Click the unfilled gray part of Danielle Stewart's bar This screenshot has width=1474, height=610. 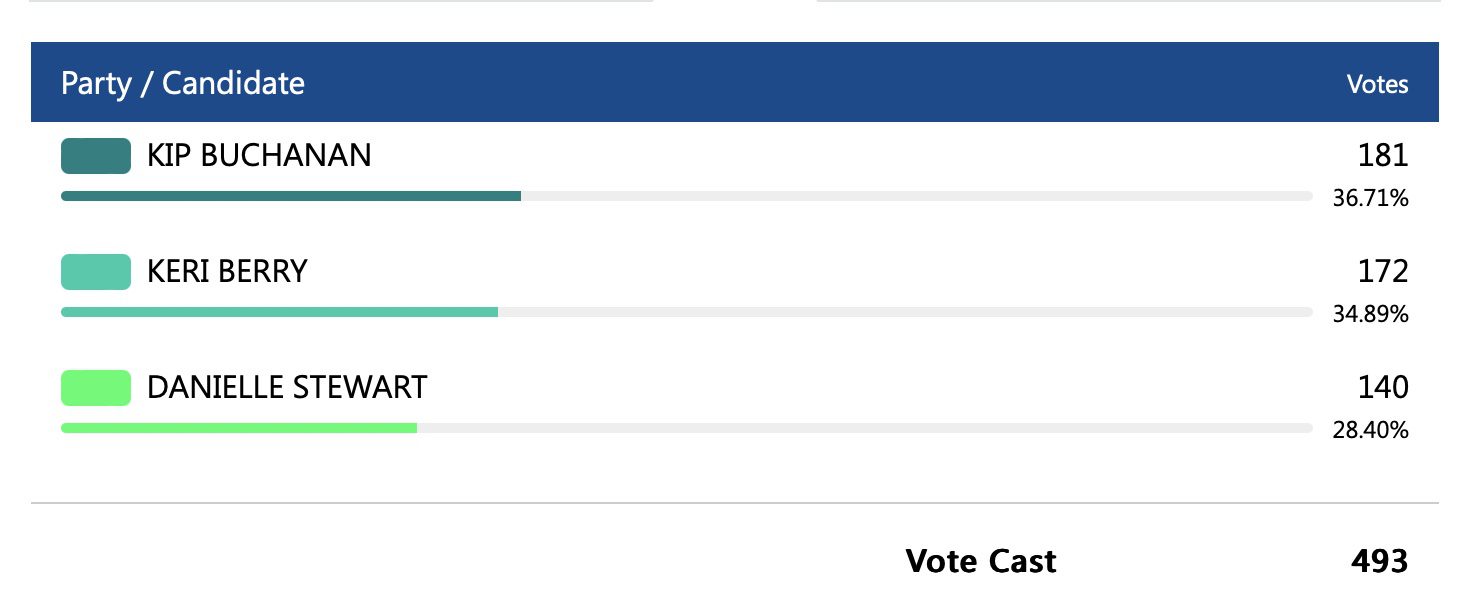[864, 428]
